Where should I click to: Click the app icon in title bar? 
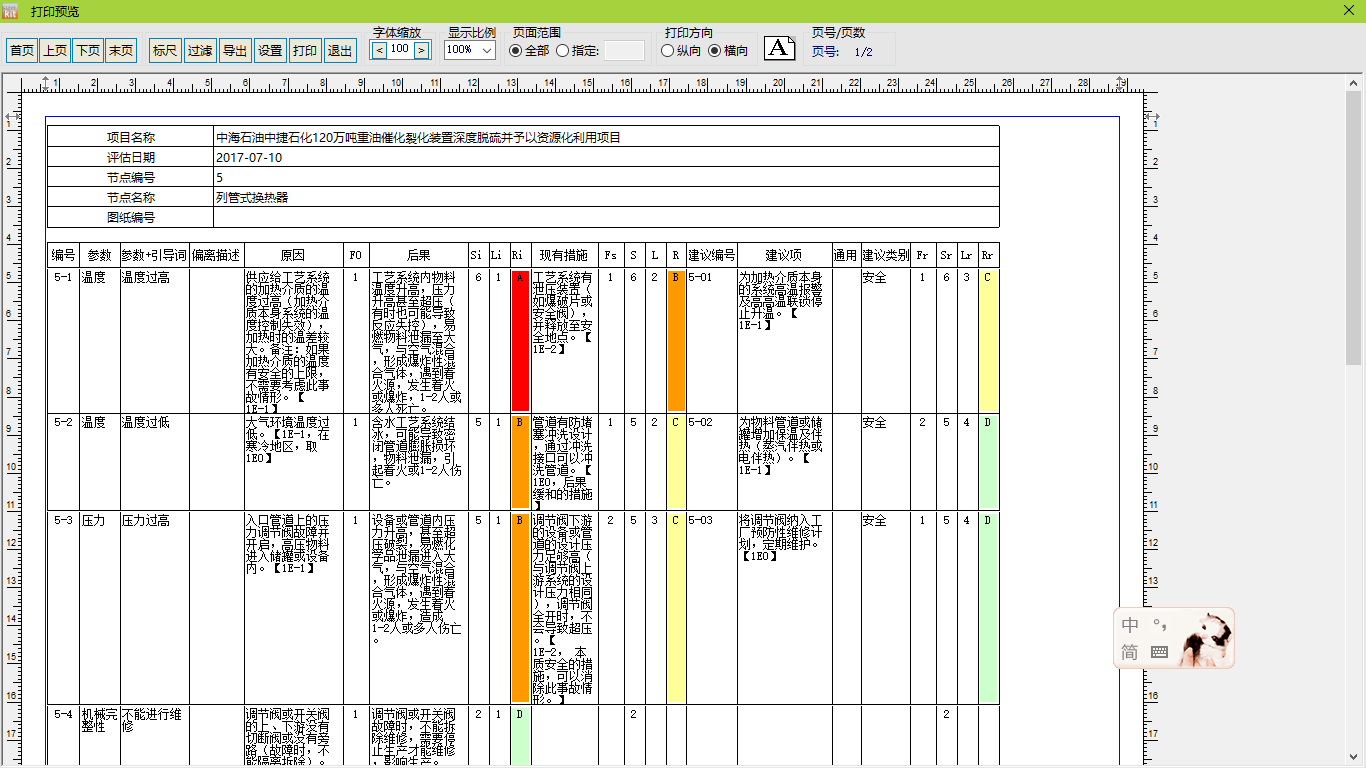11,11
